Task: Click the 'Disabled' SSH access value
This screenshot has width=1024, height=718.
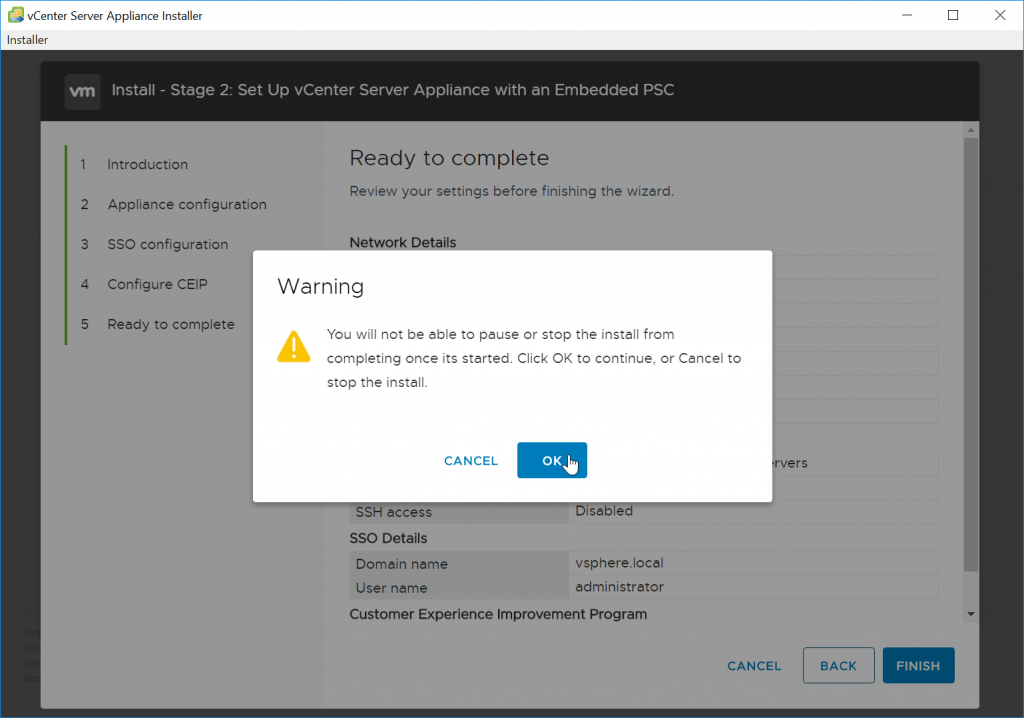Action: point(604,511)
